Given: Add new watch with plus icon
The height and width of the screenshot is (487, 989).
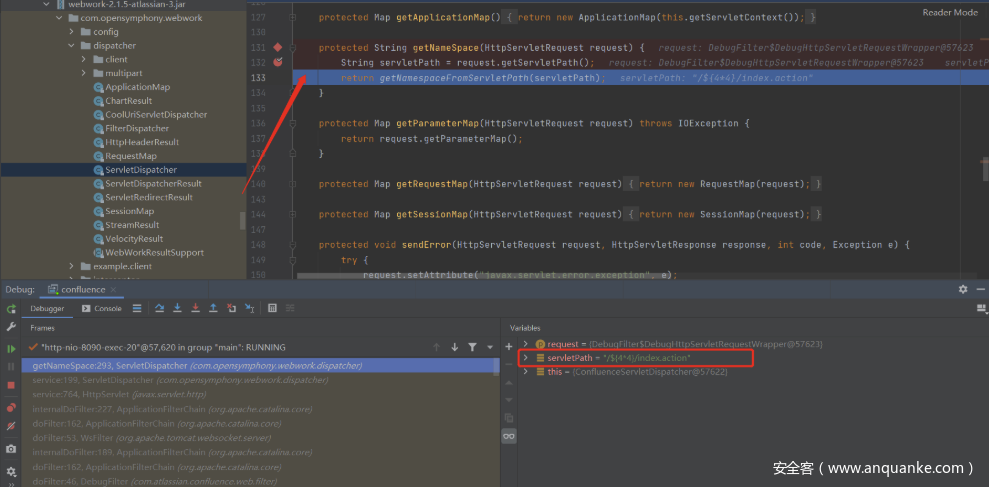Looking at the screenshot, I should tap(509, 345).
